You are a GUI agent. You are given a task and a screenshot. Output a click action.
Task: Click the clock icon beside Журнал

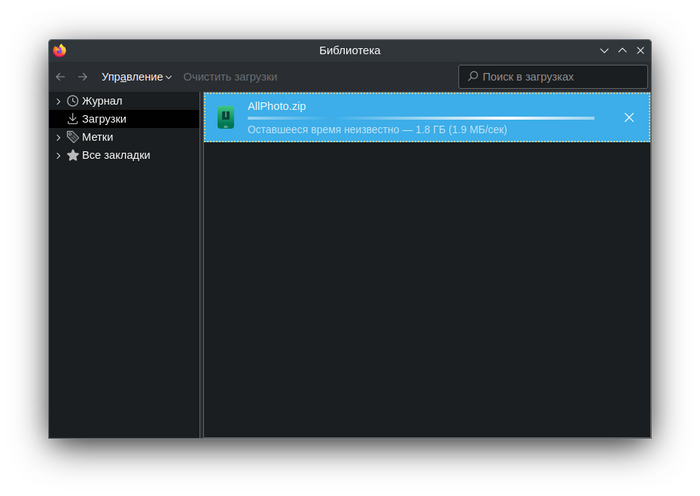73,101
